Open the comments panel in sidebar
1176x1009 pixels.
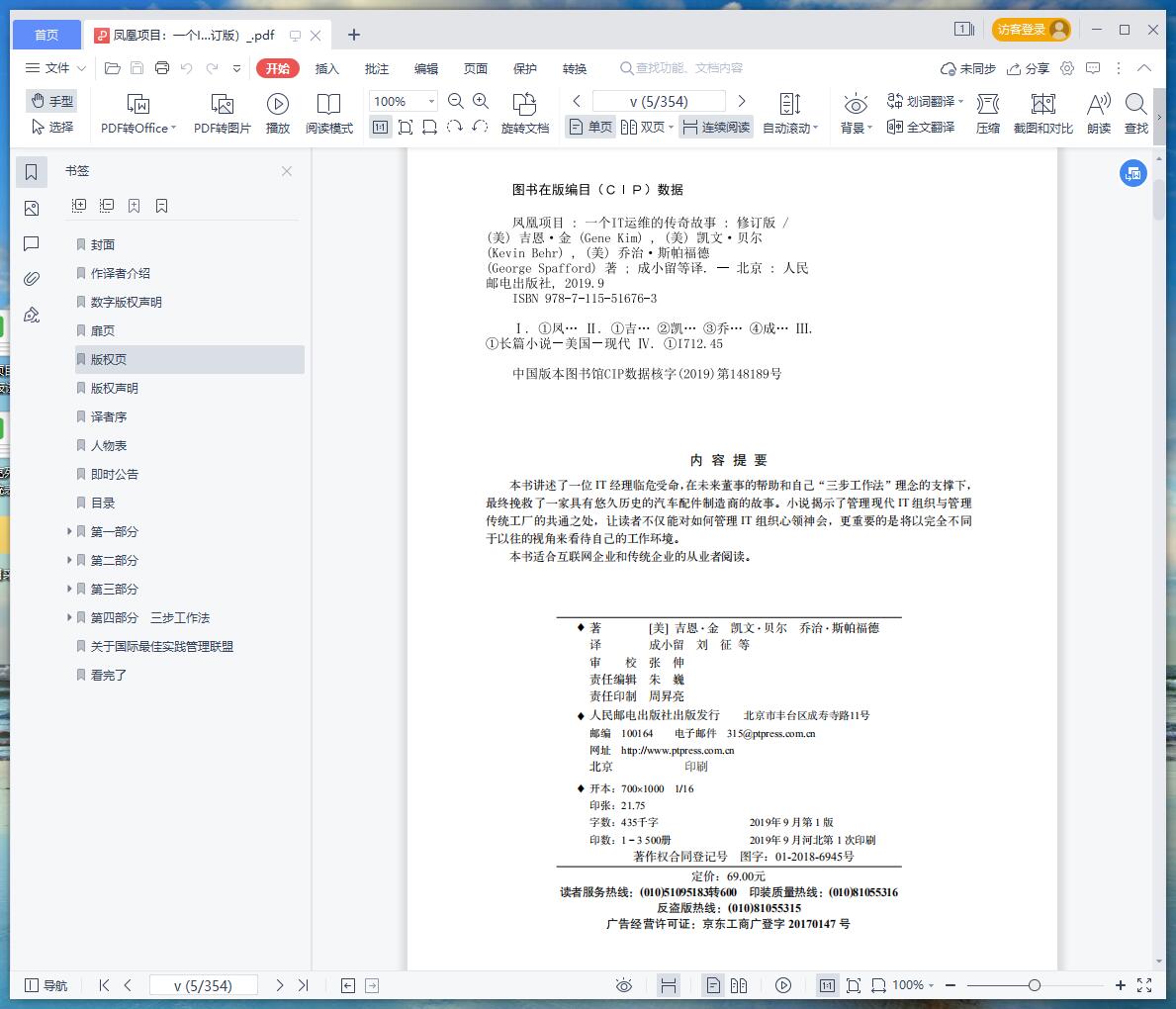(x=32, y=243)
